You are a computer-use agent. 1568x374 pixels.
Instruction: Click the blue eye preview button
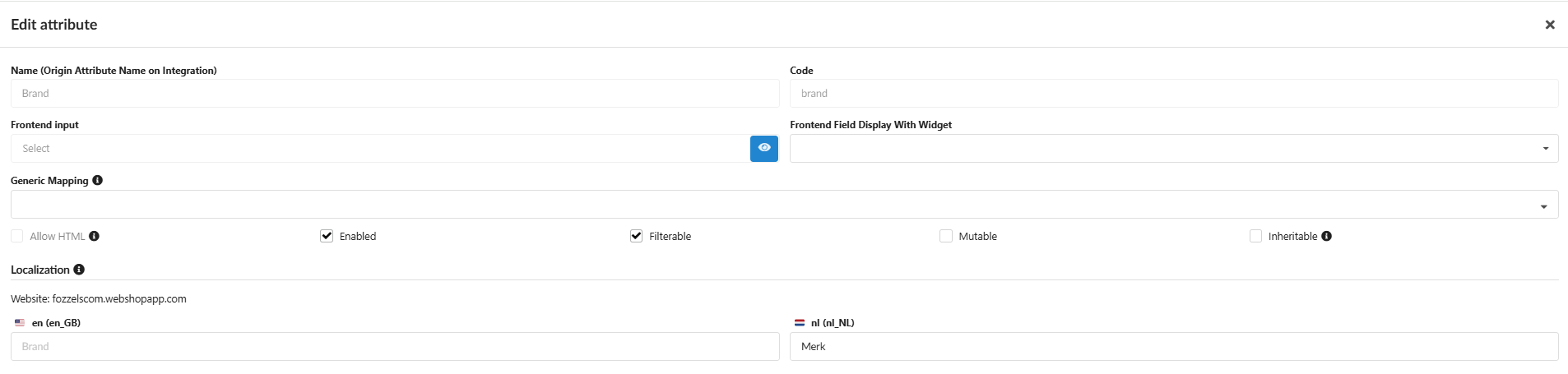pyautogui.click(x=763, y=148)
